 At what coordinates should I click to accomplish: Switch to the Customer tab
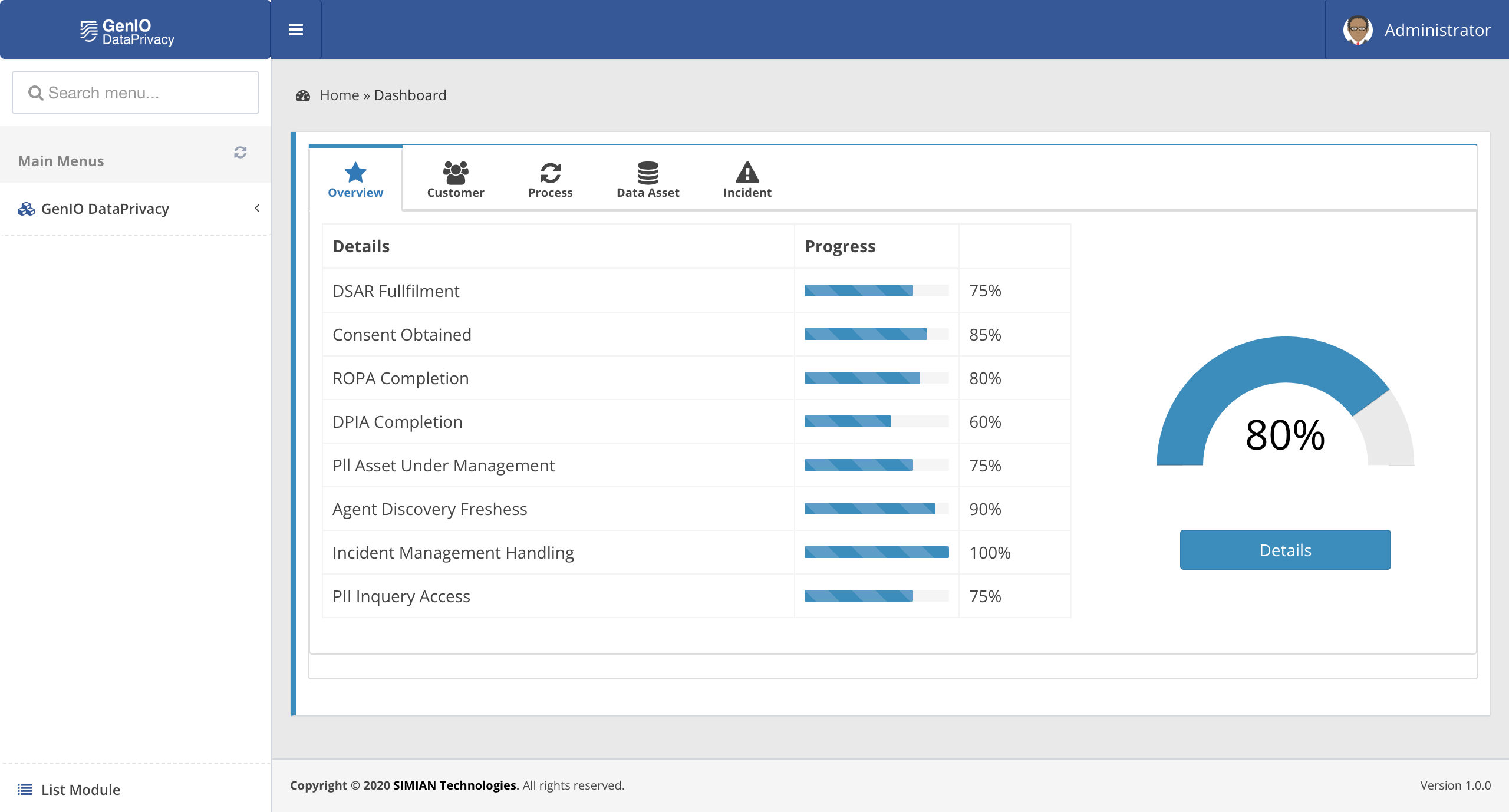[x=456, y=179]
